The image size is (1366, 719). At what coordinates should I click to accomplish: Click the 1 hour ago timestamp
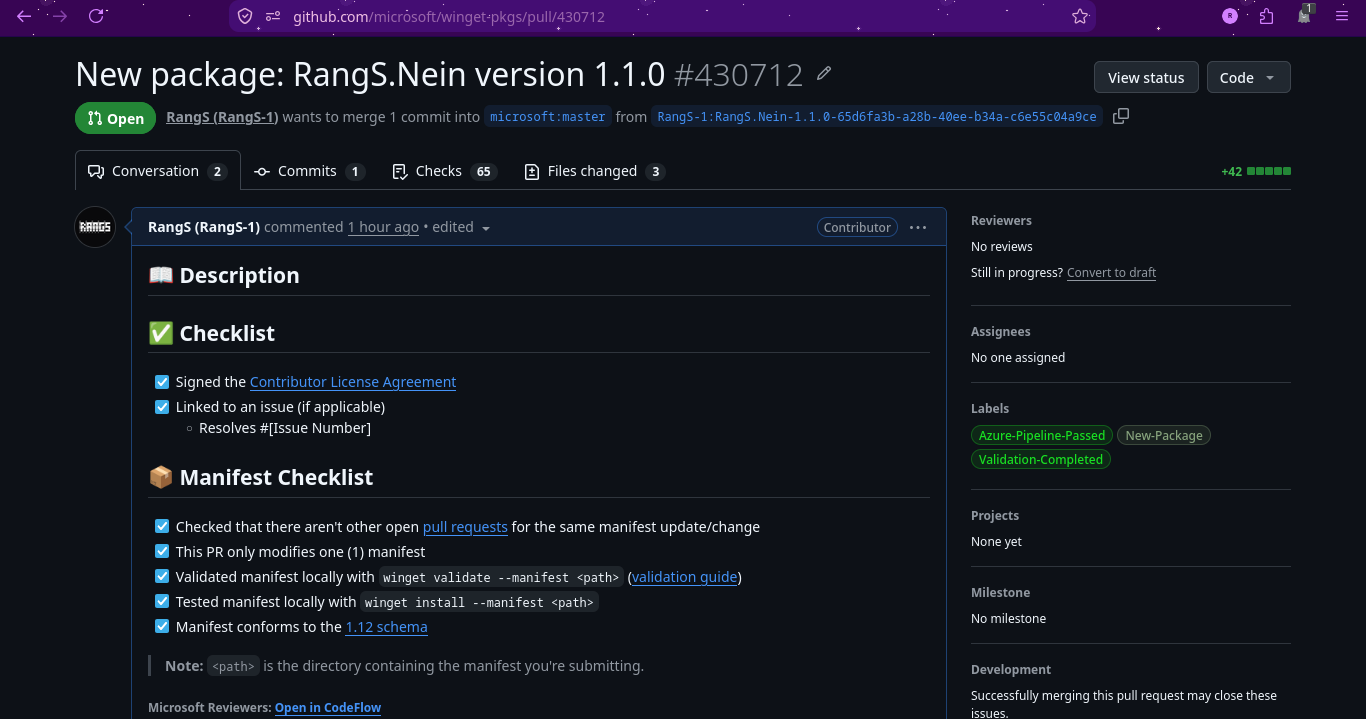(x=383, y=227)
